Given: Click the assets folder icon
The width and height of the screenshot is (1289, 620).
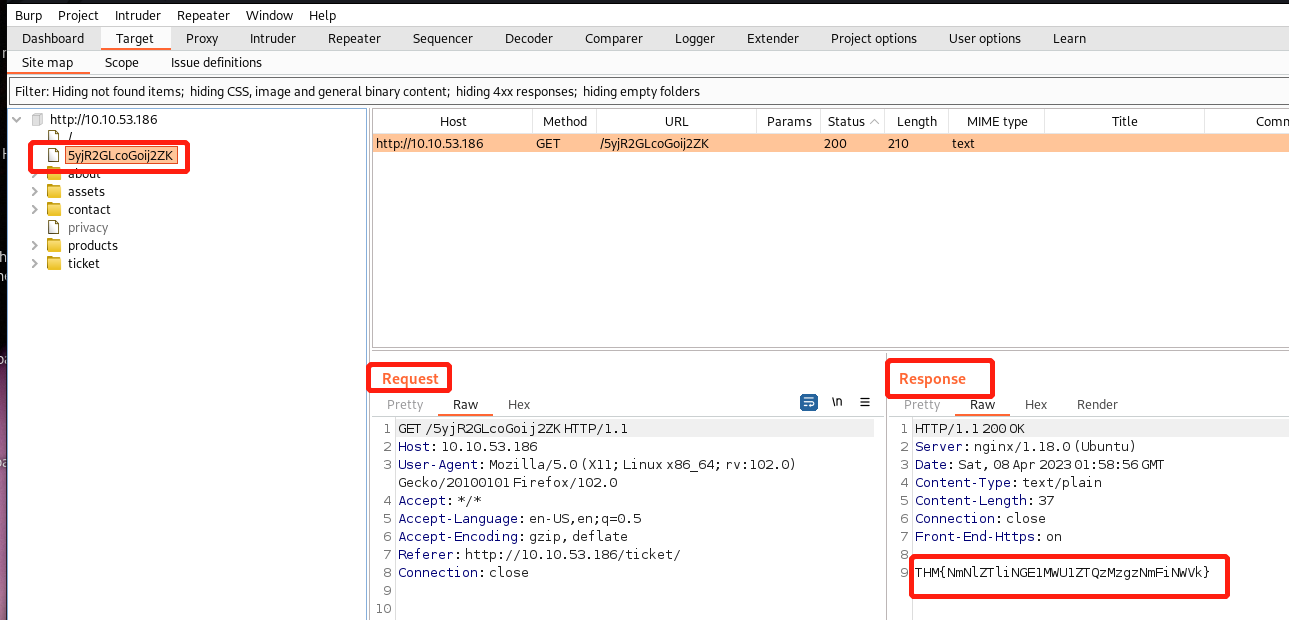Looking at the screenshot, I should pos(54,192).
